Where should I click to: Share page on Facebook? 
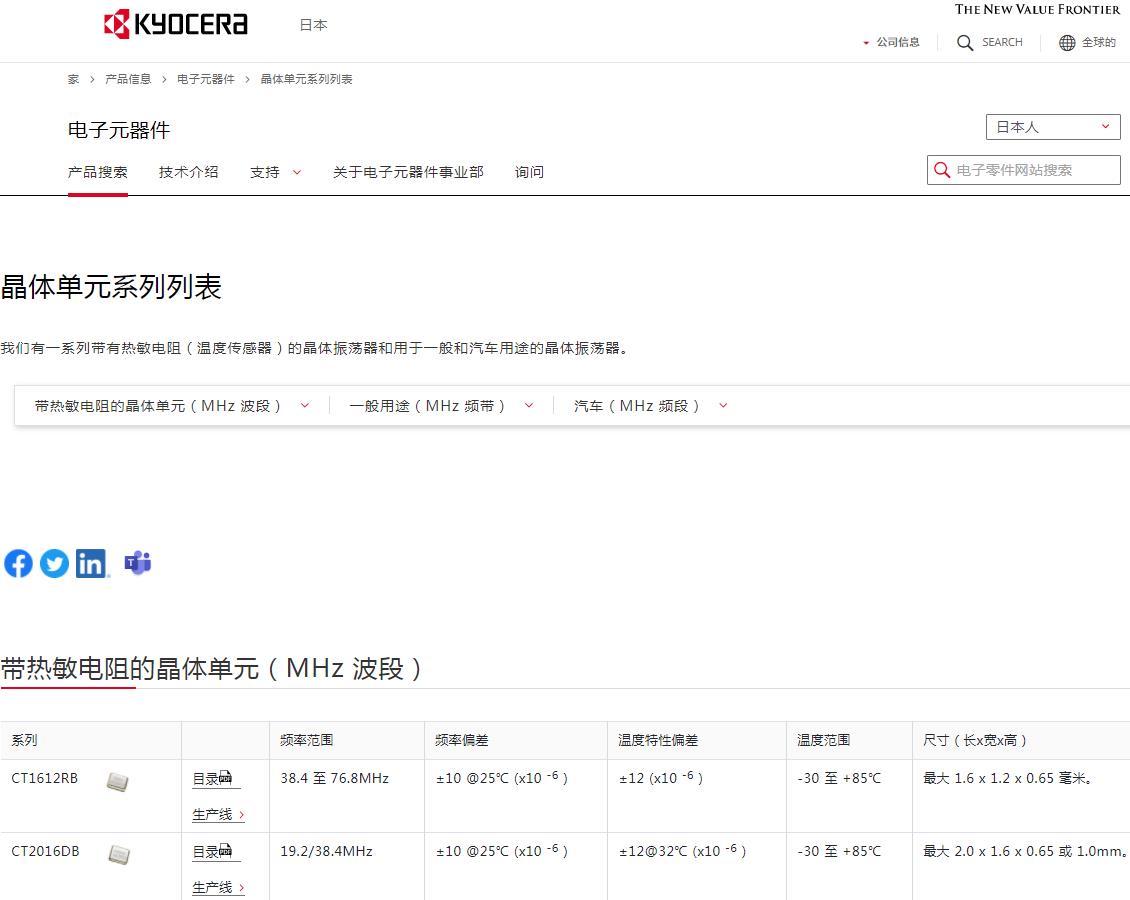coord(18,564)
